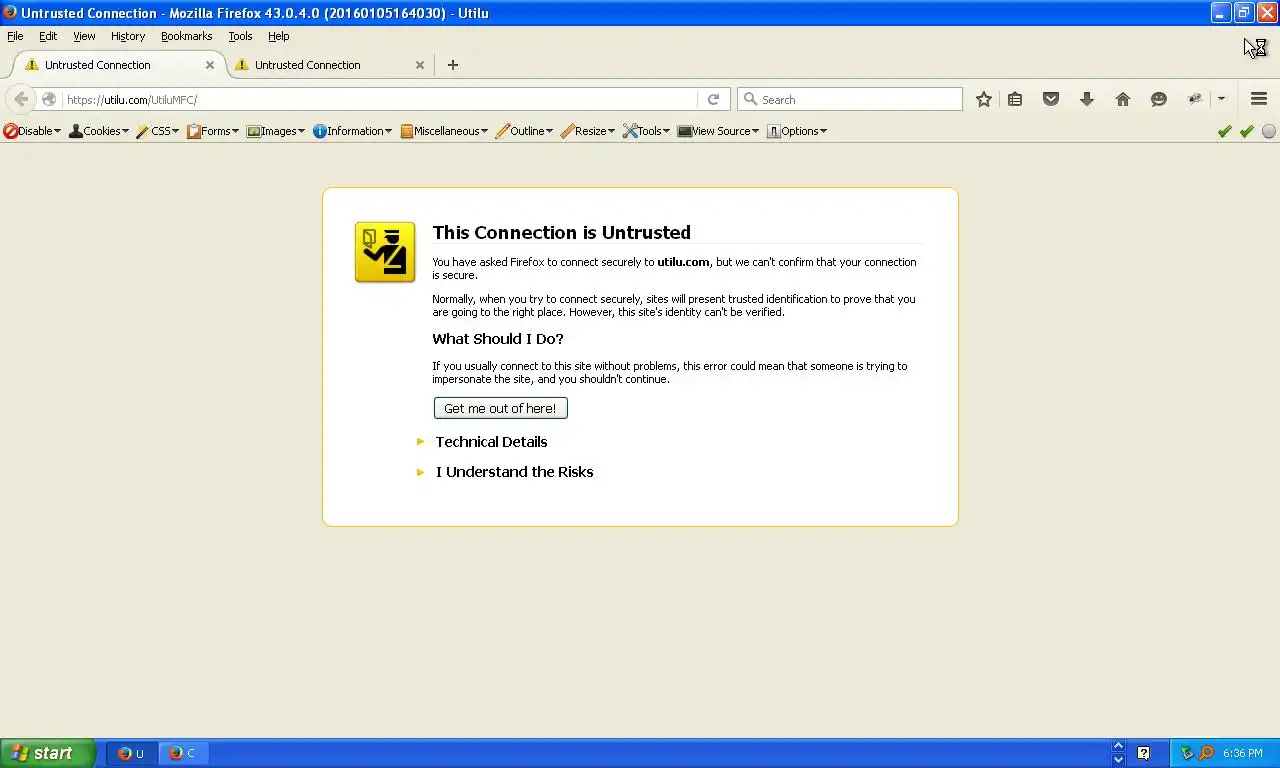The image size is (1280, 768).
Task: Reload the current page
Action: 713,99
